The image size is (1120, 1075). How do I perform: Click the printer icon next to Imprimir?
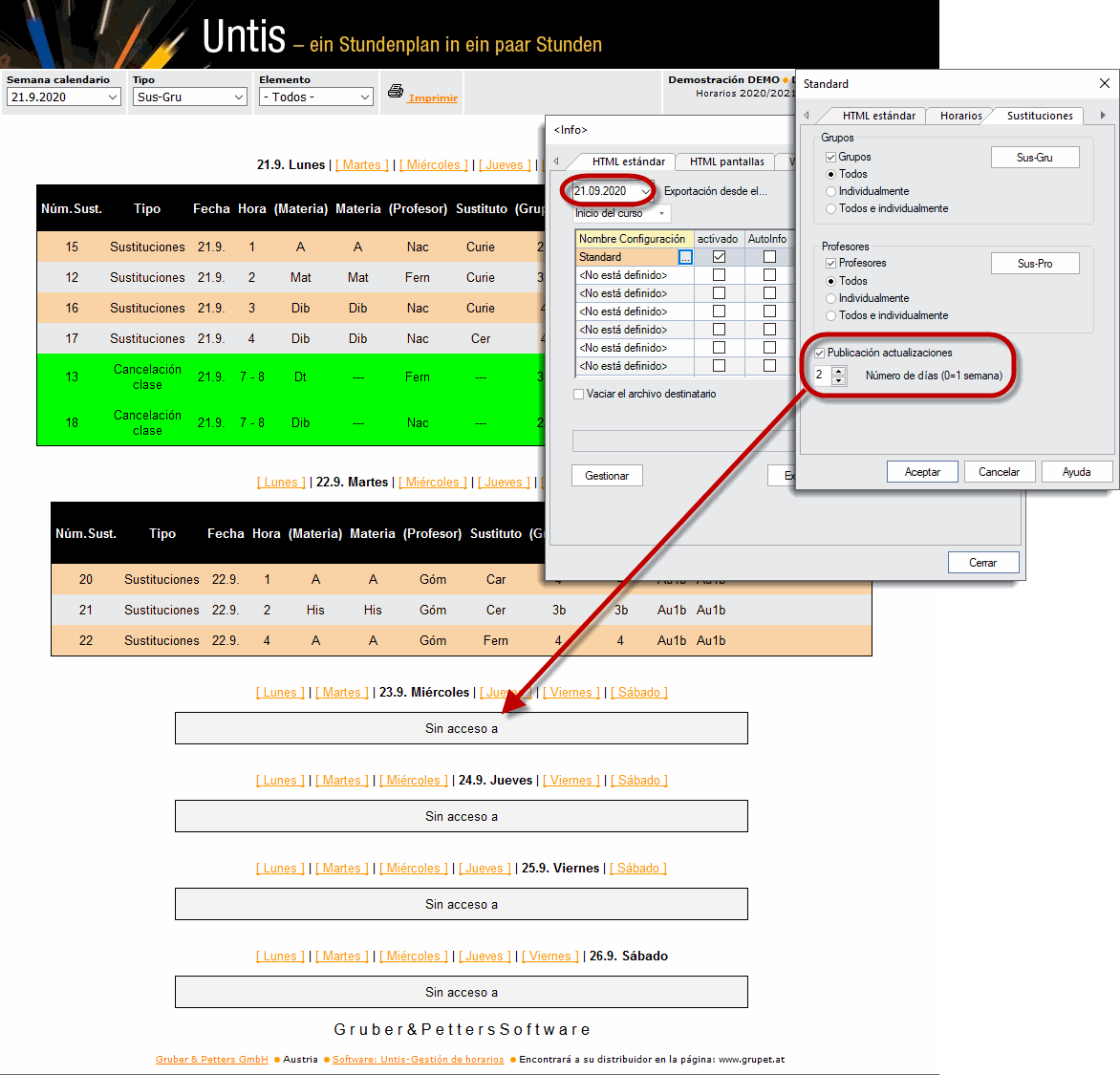coord(396,91)
